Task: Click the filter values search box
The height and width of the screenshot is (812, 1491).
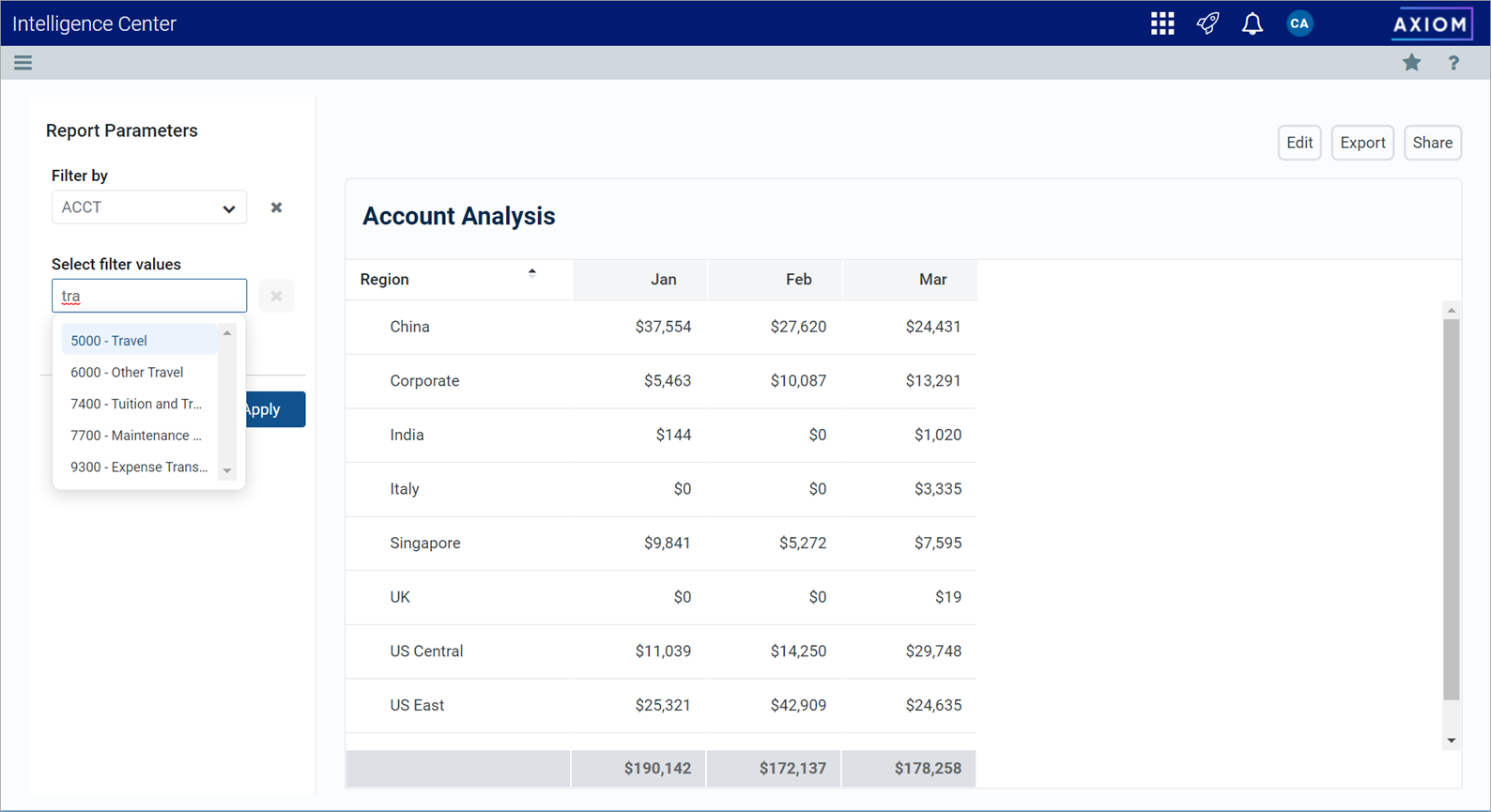Action: [x=149, y=296]
